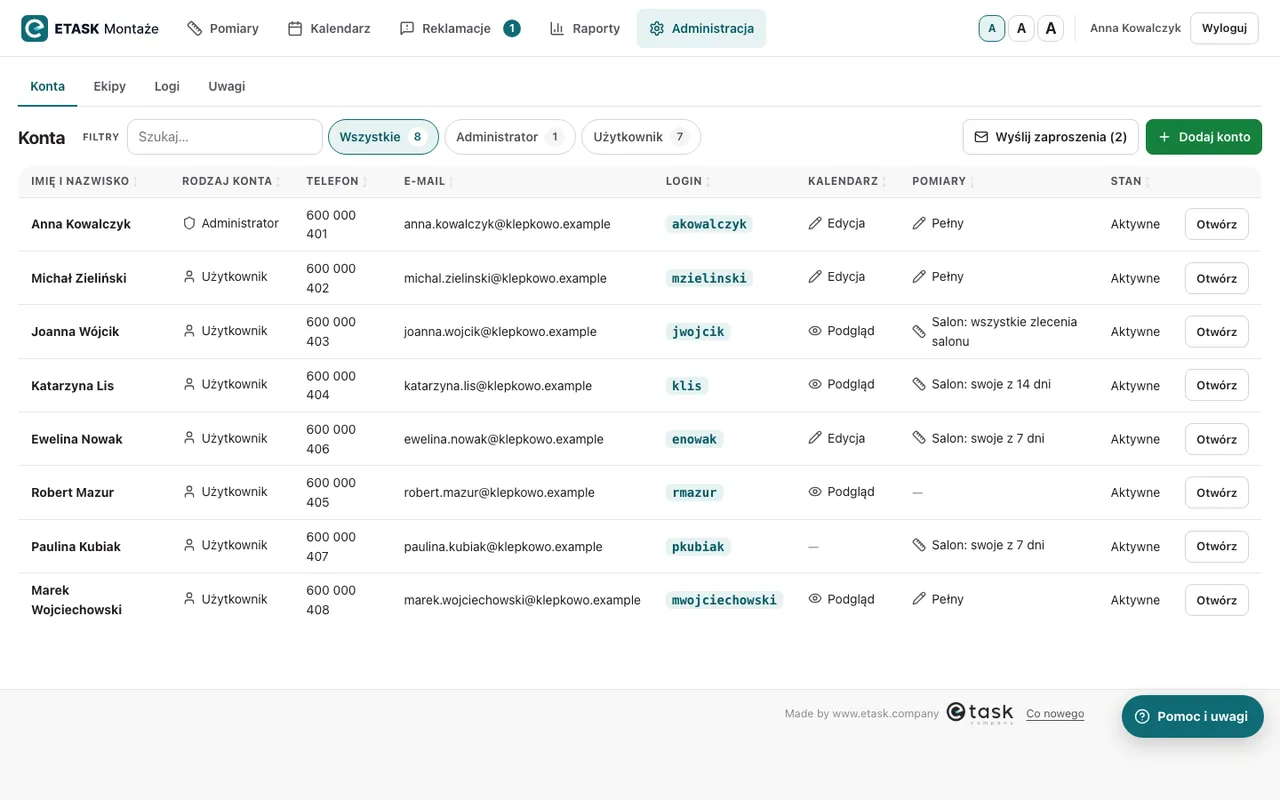Sort by the E-mail column header

point(429,181)
